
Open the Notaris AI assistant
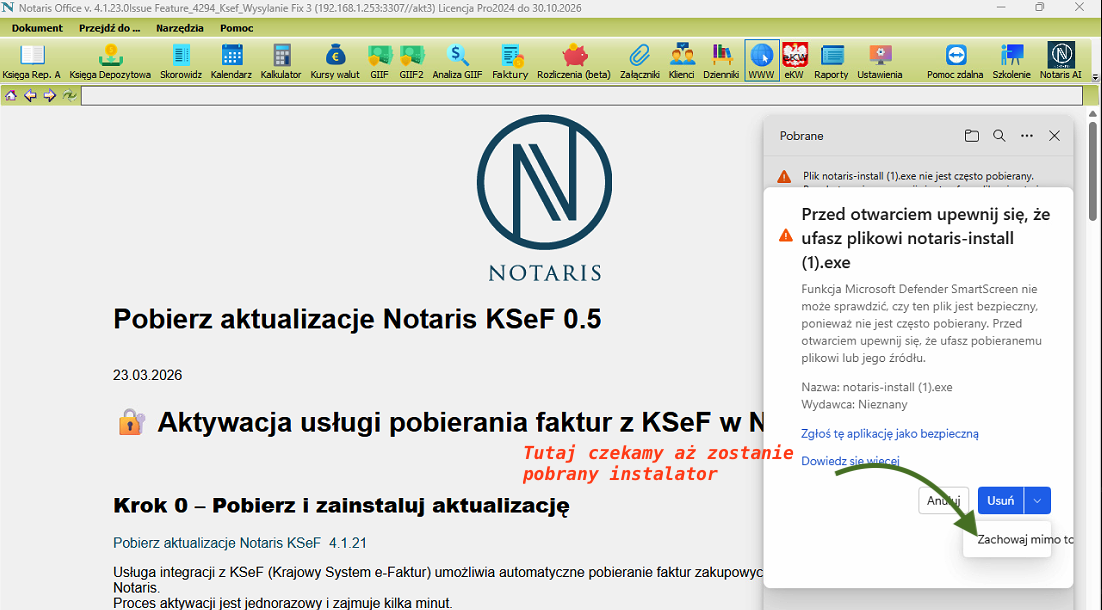[x=1060, y=61]
